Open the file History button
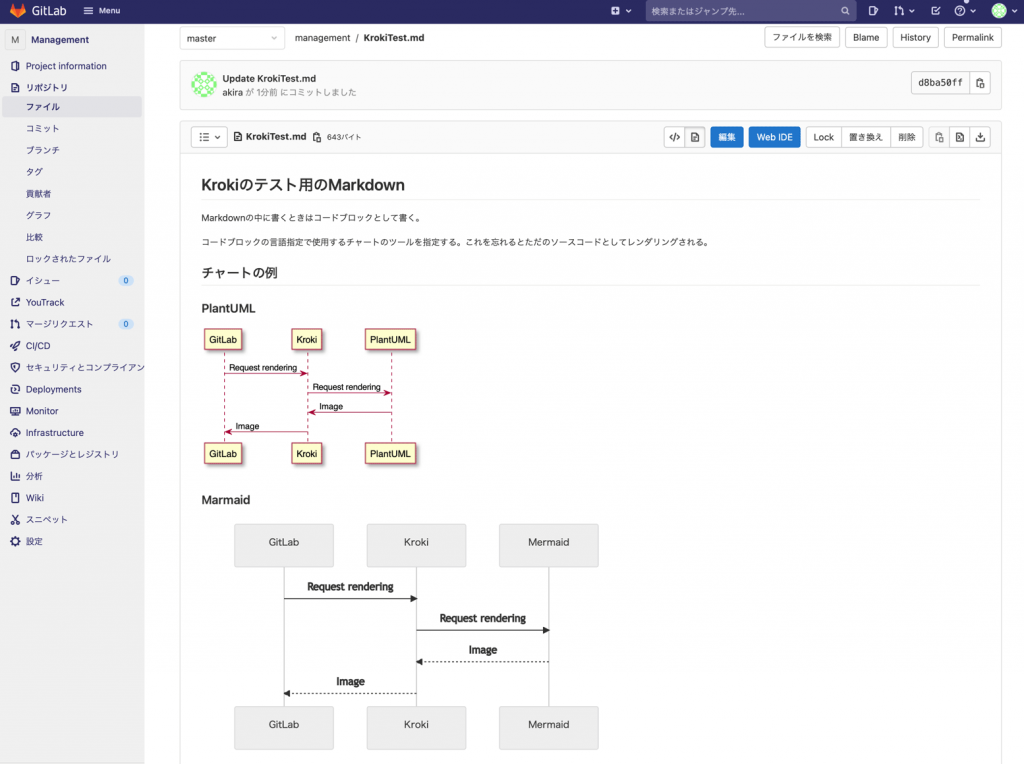 click(x=915, y=37)
